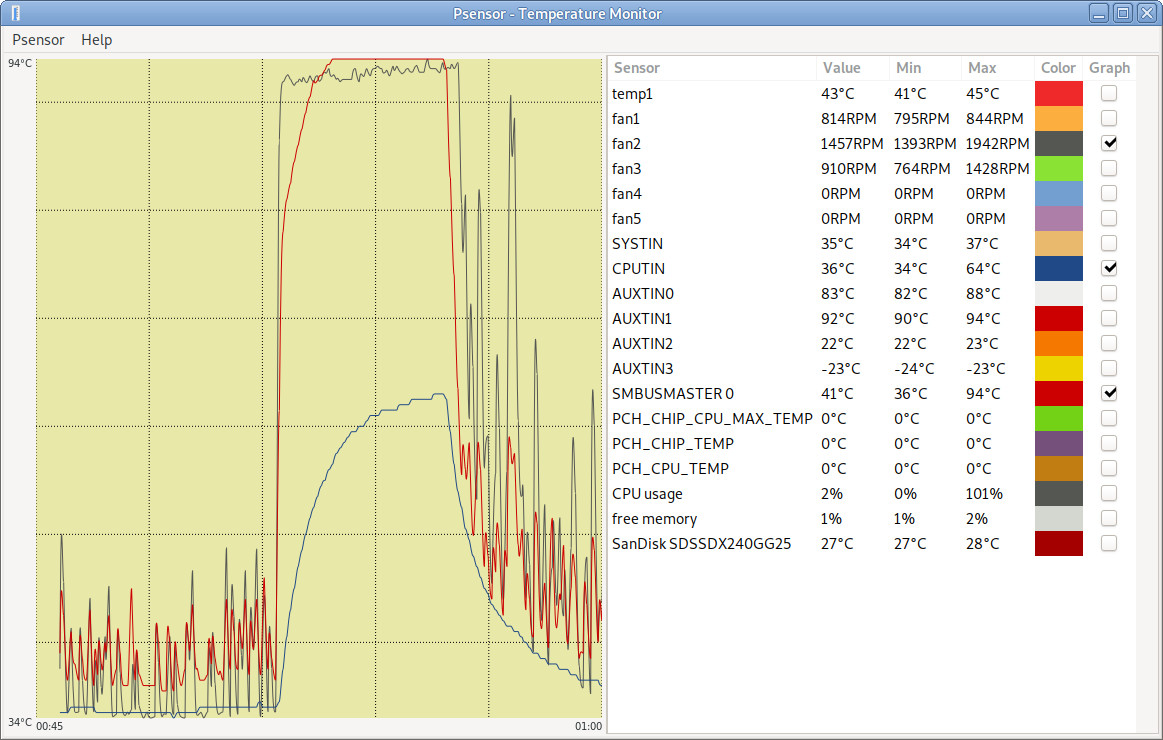Enable graph for temp1 sensor
1163x740 pixels.
tap(1109, 93)
